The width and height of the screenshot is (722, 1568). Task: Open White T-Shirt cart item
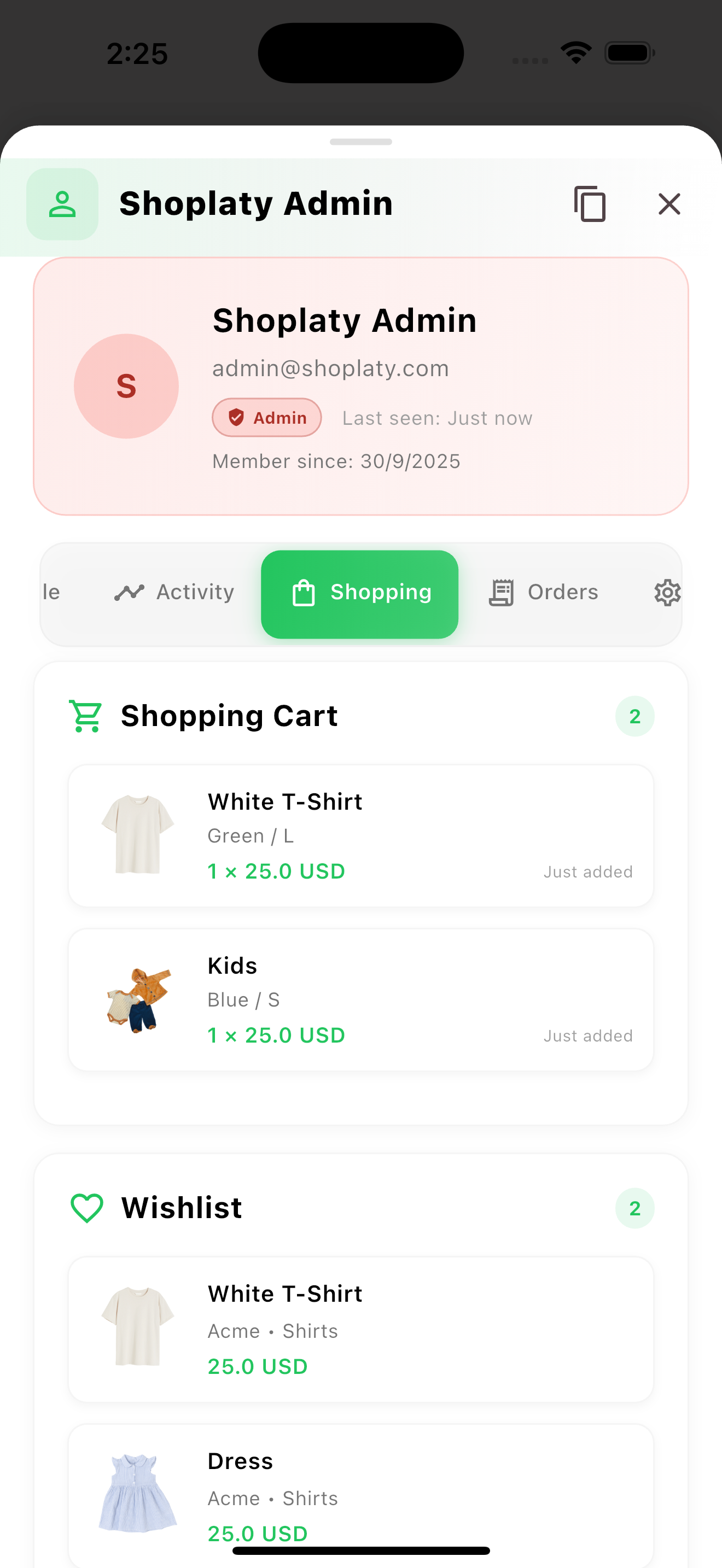(361, 836)
